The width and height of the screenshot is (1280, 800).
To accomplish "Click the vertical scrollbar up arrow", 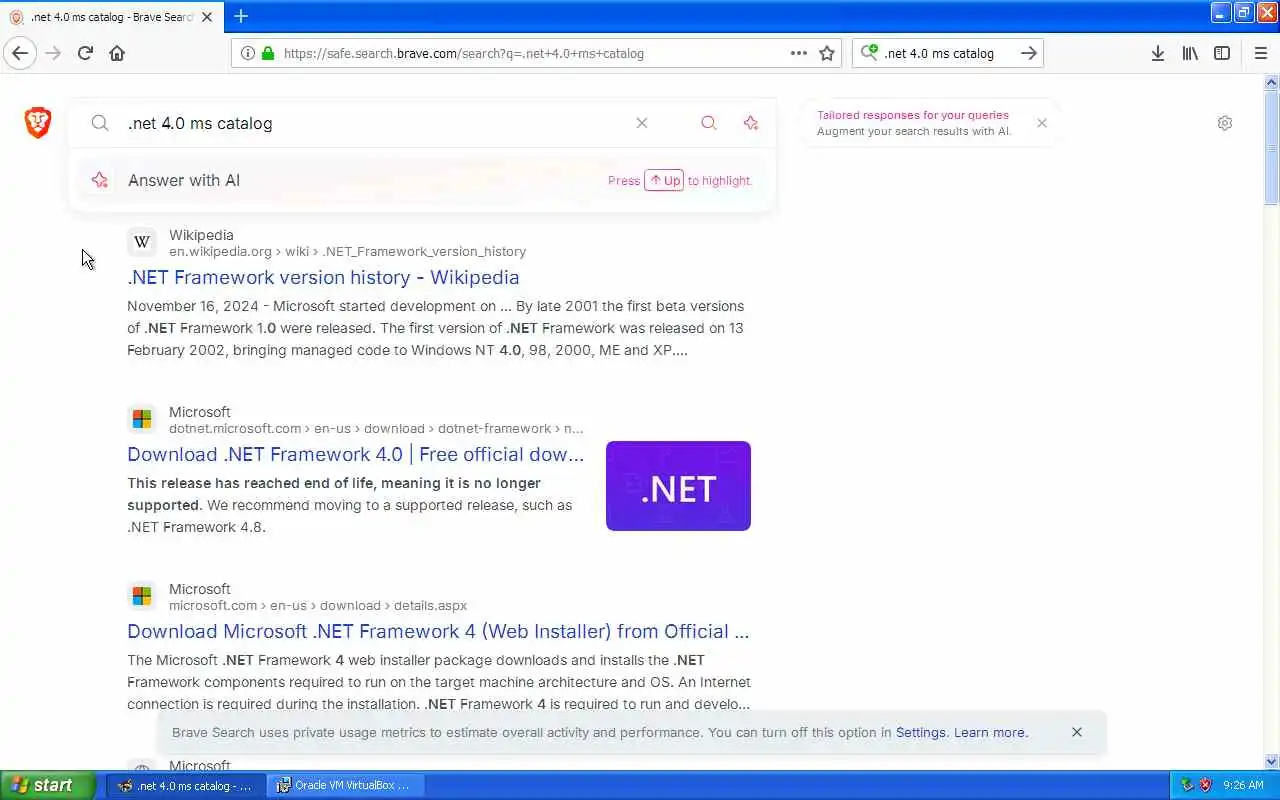I will pyautogui.click(x=1272, y=82).
